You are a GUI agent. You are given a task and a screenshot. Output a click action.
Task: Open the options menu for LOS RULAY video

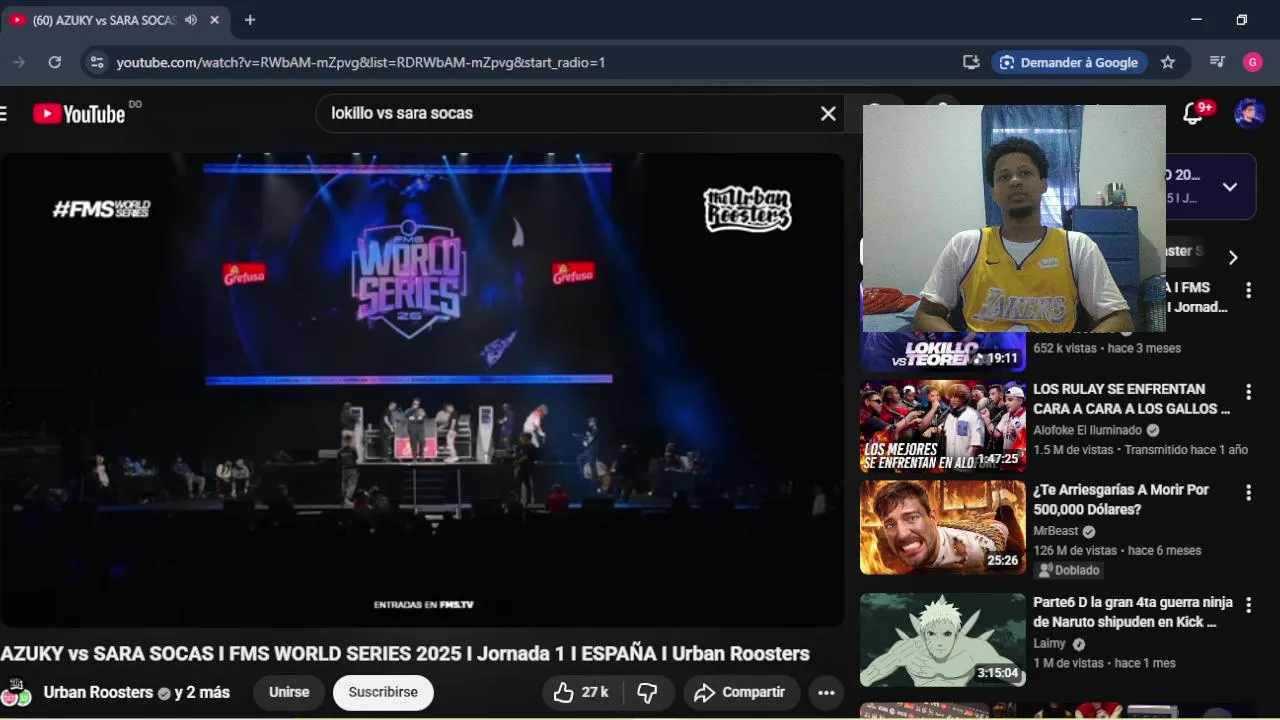(1248, 392)
